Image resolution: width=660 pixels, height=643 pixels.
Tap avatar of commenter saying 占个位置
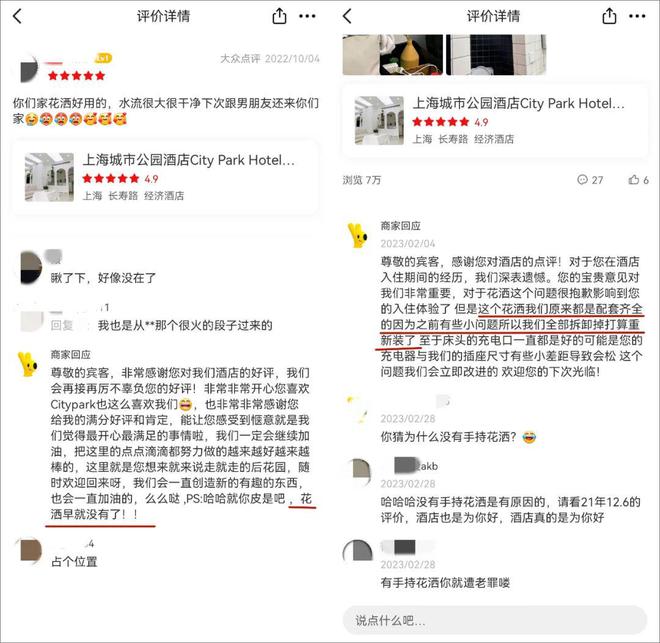(30, 550)
